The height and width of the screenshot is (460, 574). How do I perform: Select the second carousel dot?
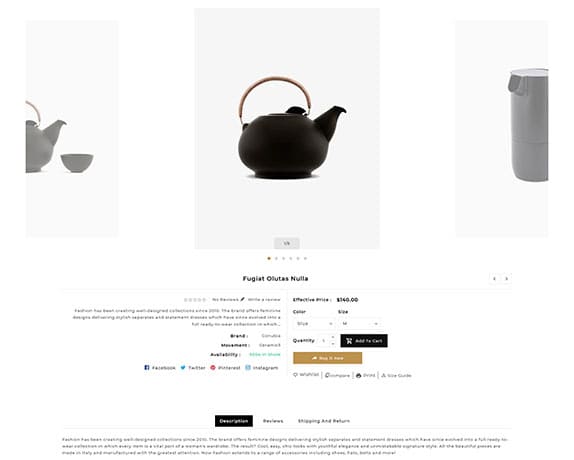click(x=276, y=258)
